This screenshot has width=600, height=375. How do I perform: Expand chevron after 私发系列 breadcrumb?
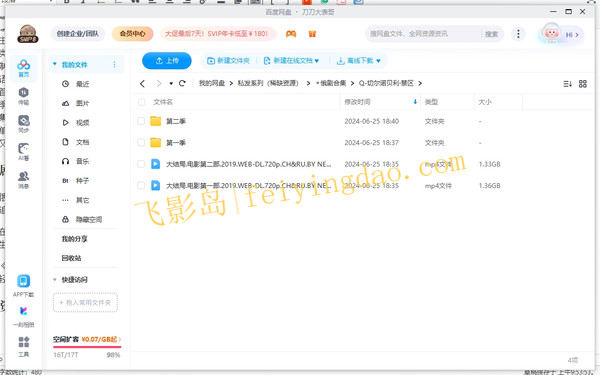308,83
